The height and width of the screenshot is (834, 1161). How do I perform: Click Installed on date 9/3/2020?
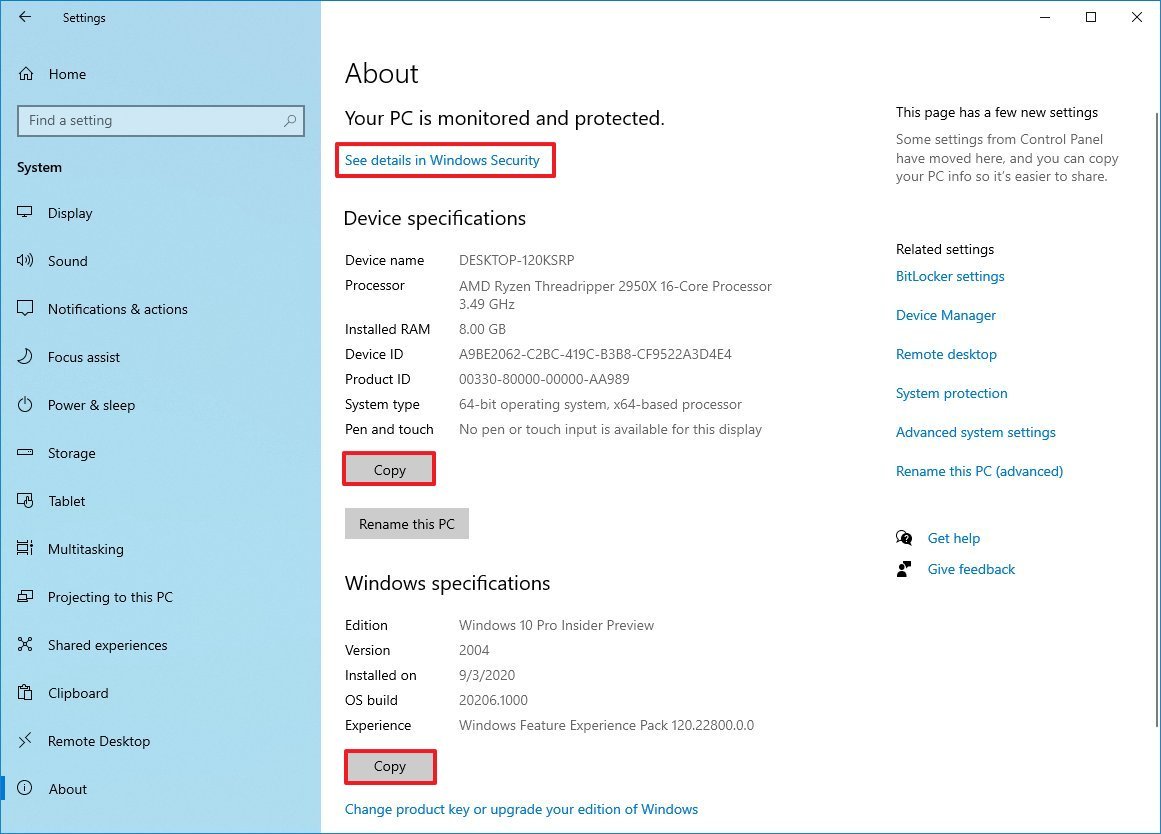tap(487, 675)
